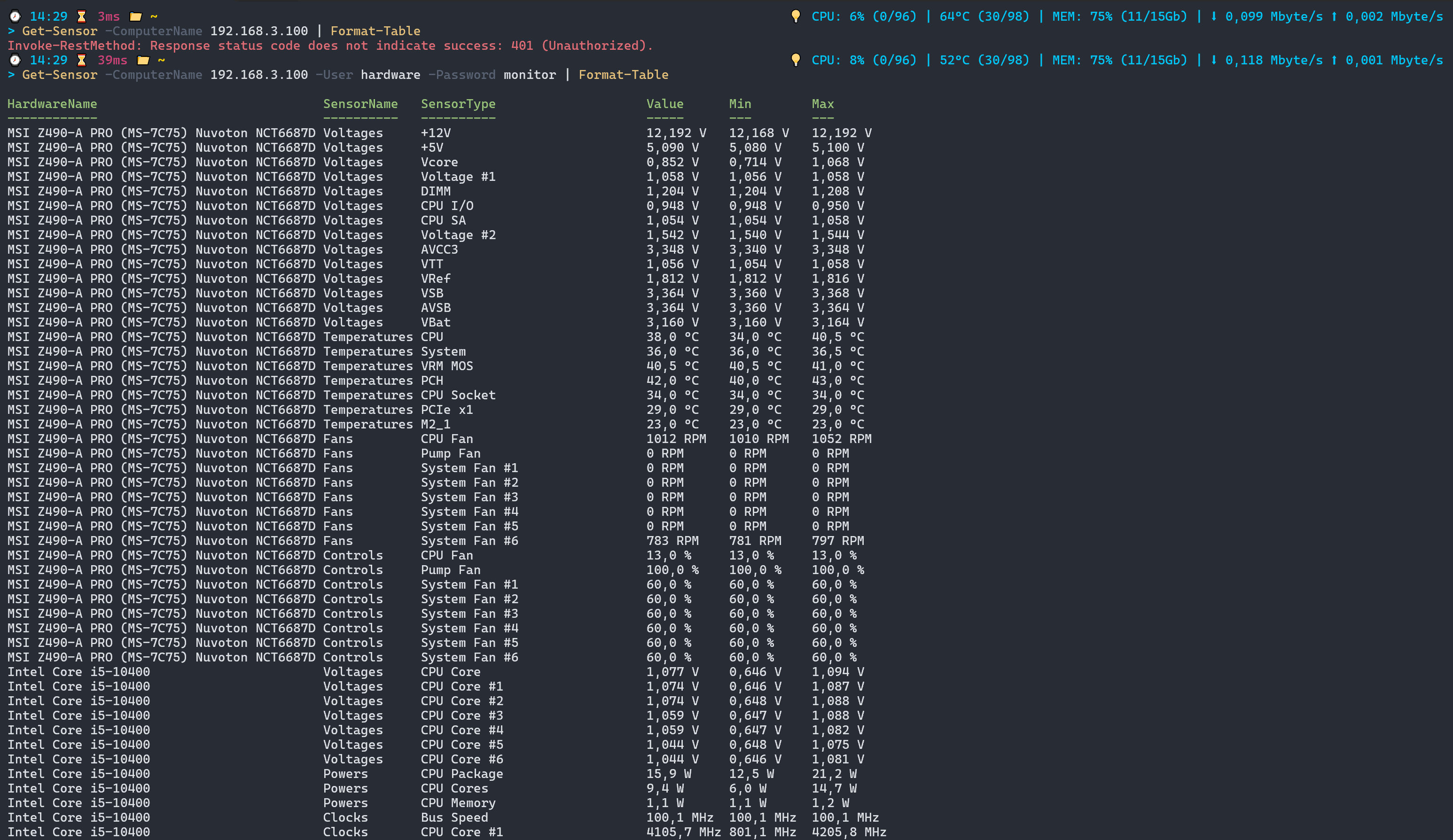Image resolution: width=1453 pixels, height=840 pixels.
Task: Click the SensorType column header
Action: tap(458, 104)
